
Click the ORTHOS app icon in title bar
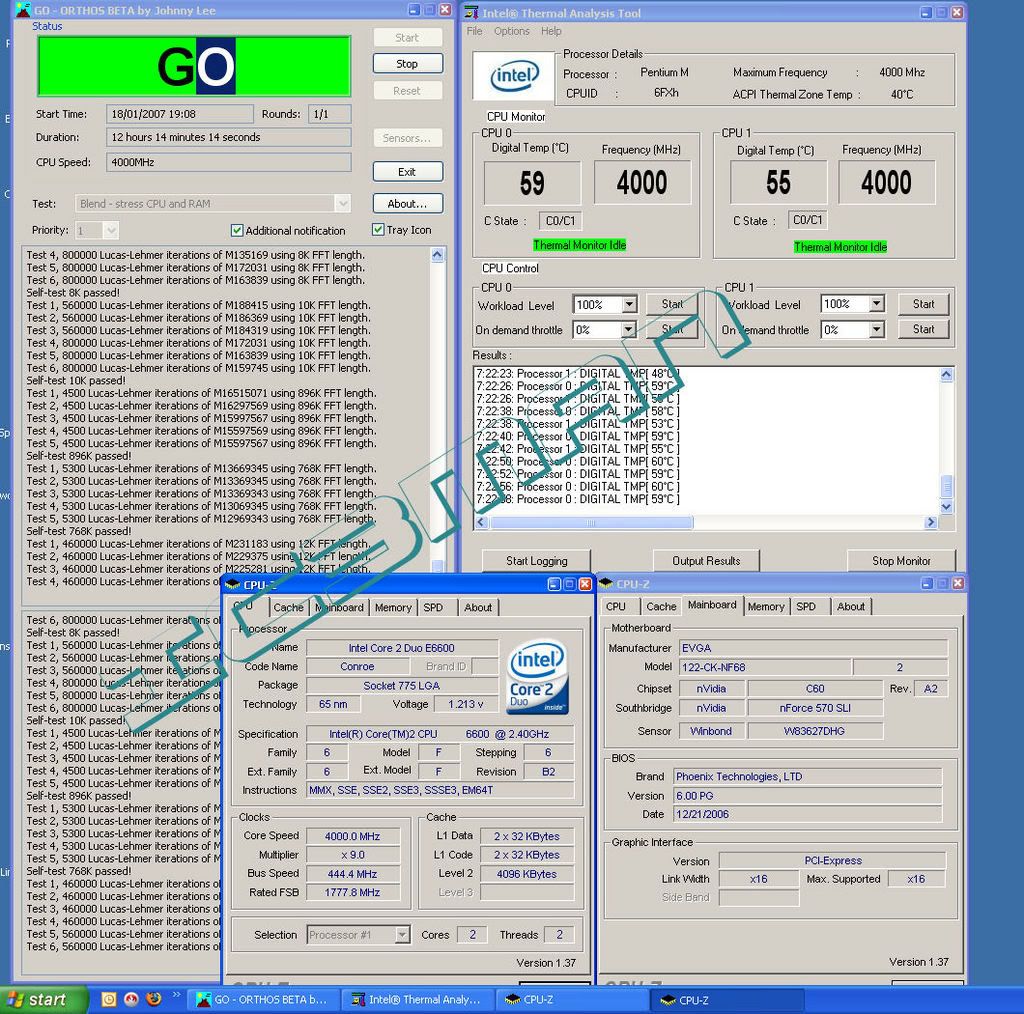click(x=23, y=10)
